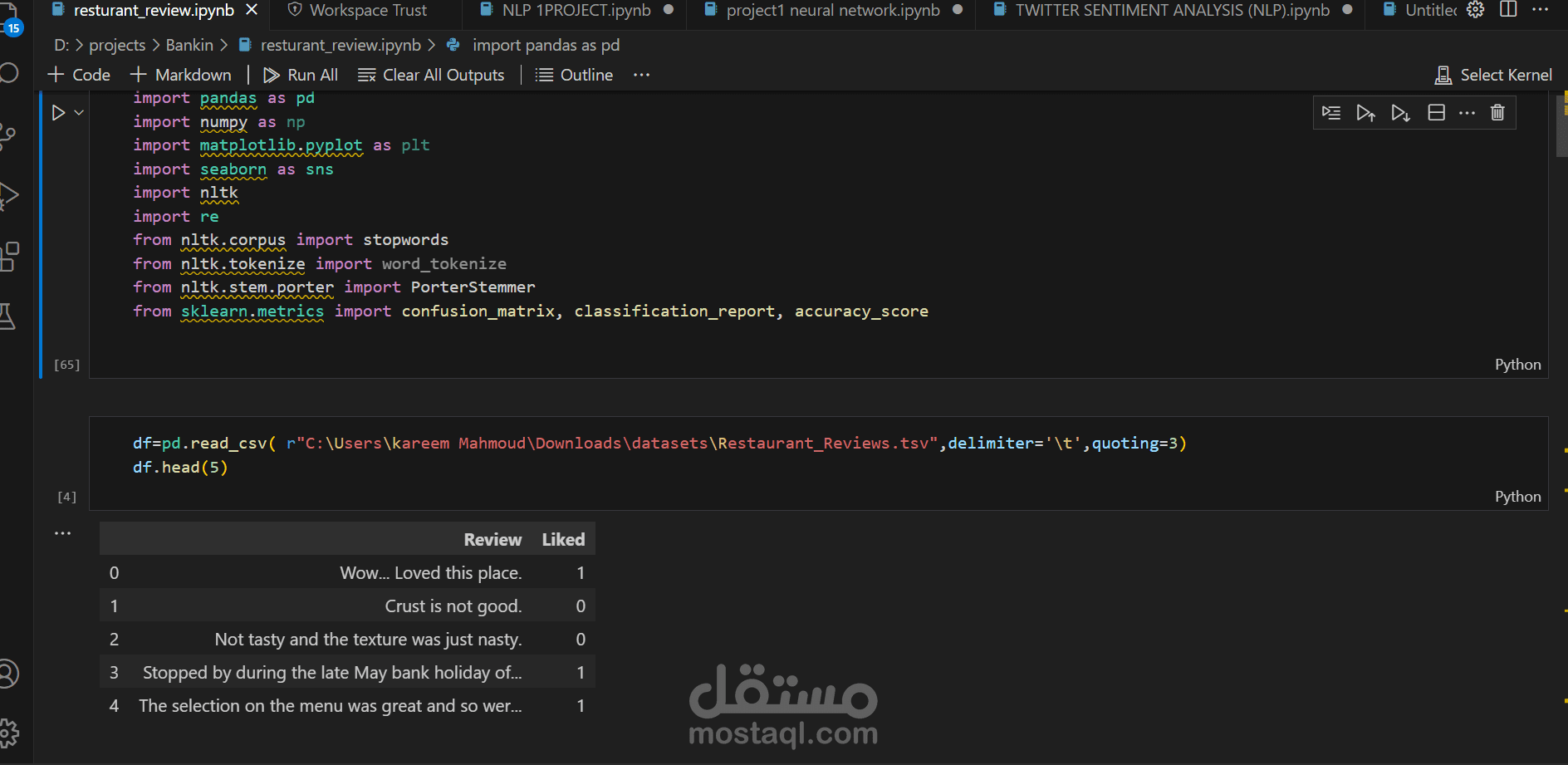Switch to project1 neural network.ipynb tab

[x=833, y=11]
